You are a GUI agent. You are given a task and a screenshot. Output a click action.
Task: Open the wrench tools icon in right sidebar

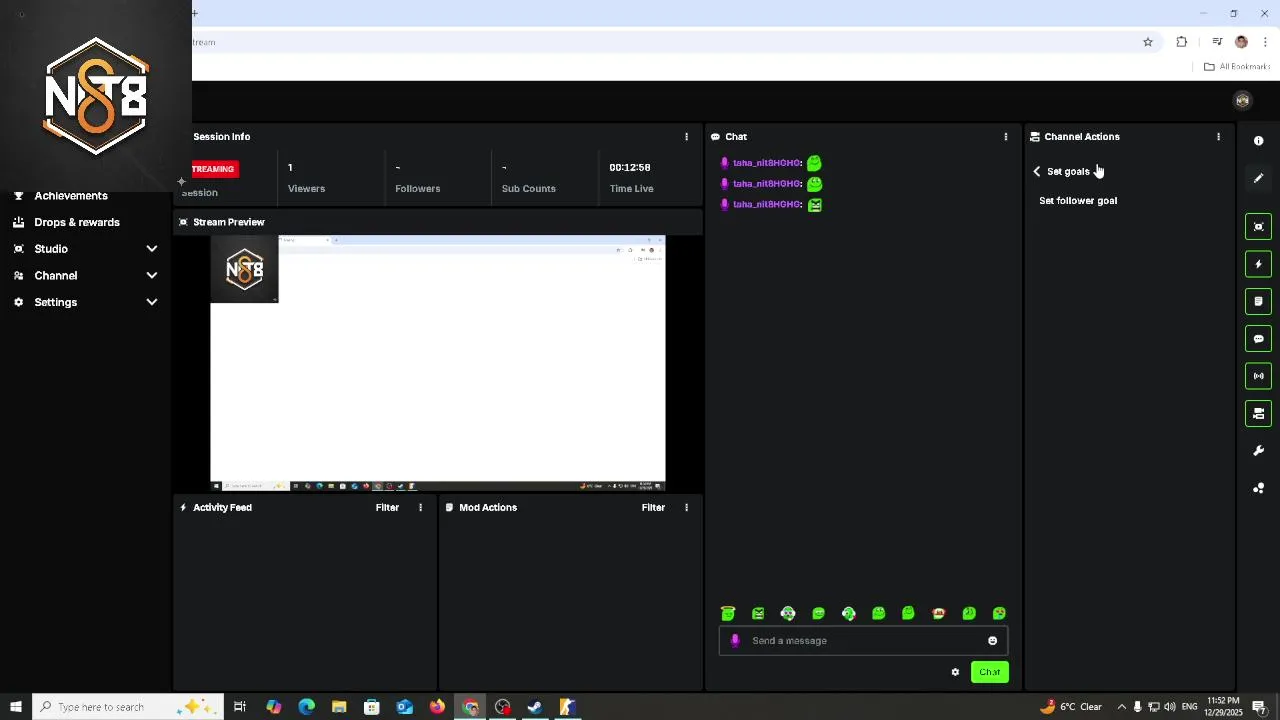(1259, 451)
